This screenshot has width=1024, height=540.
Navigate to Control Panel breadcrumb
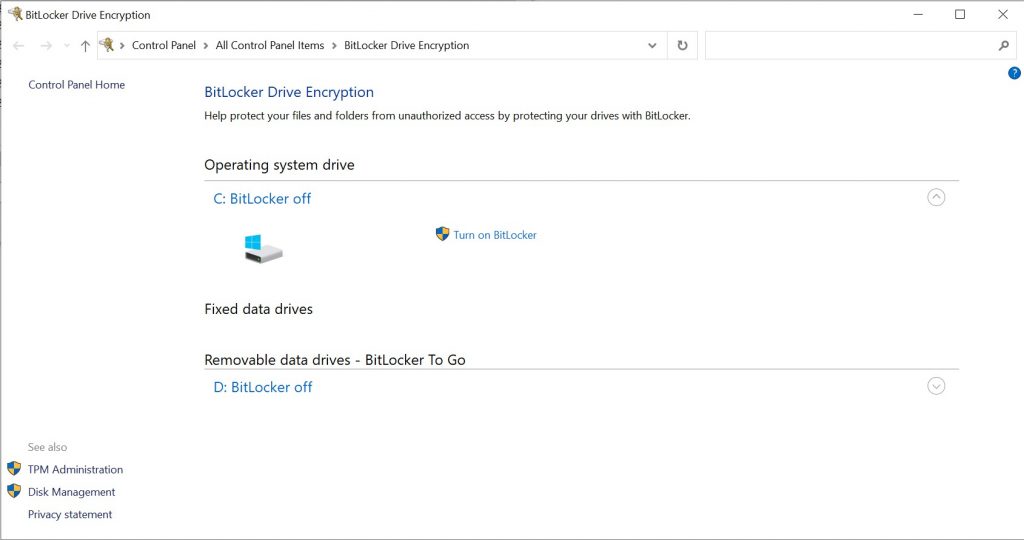[x=164, y=45]
